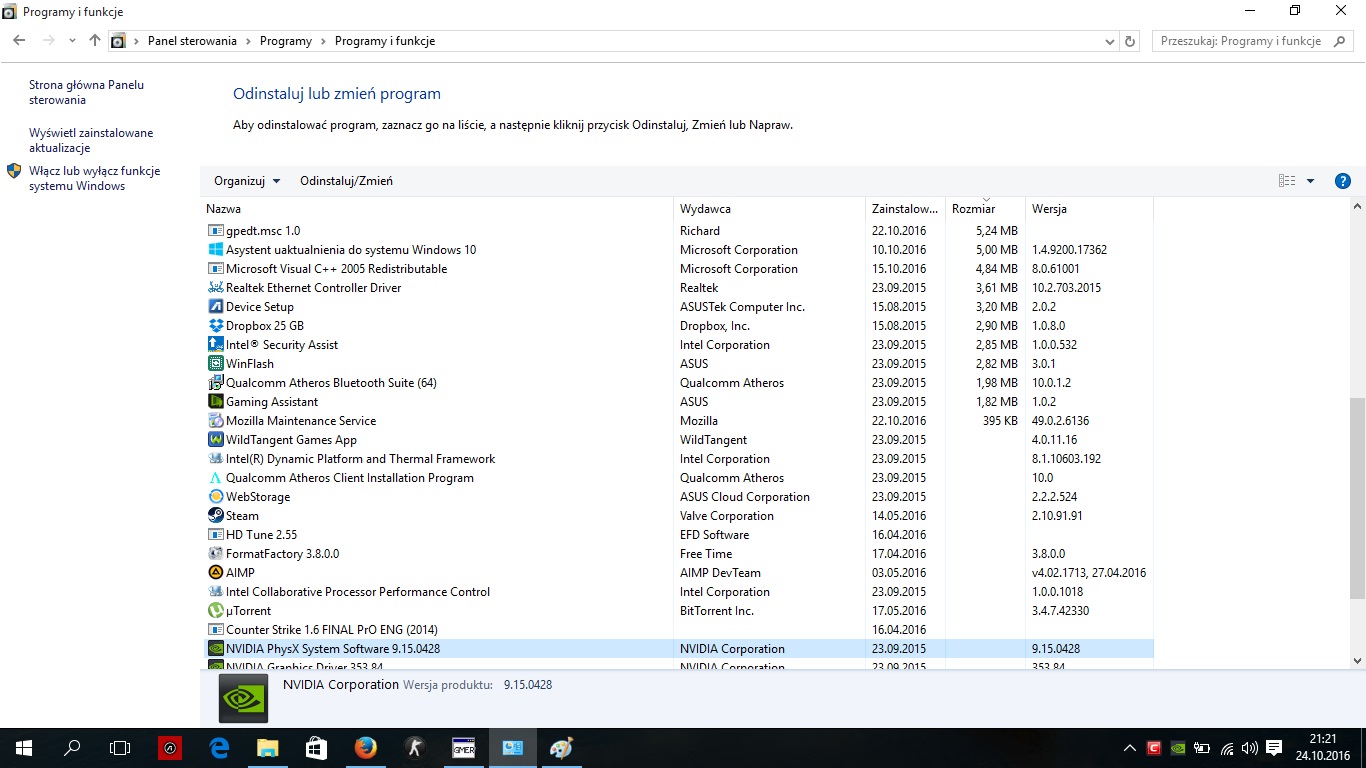Select Intel Collaborative Processor Performance Control
Image resolution: width=1366 pixels, height=768 pixels.
pyautogui.click(x=677, y=592)
